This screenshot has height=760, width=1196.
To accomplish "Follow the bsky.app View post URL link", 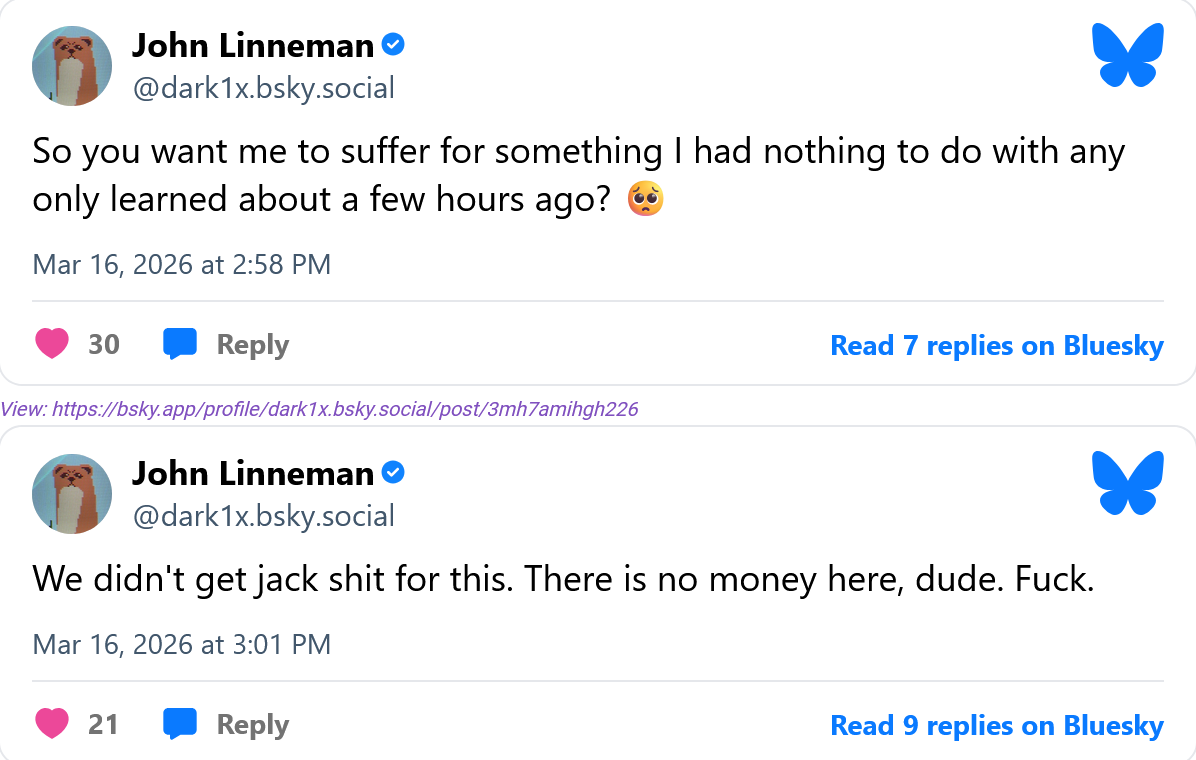I will coord(345,410).
